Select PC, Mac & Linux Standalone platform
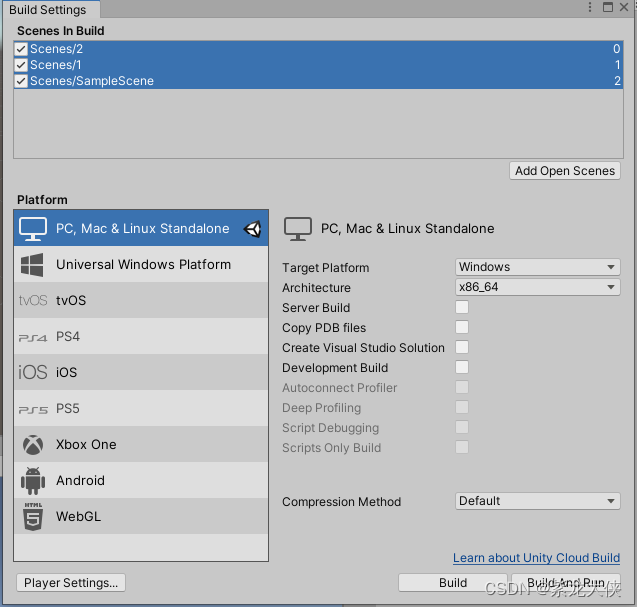 coord(141,228)
